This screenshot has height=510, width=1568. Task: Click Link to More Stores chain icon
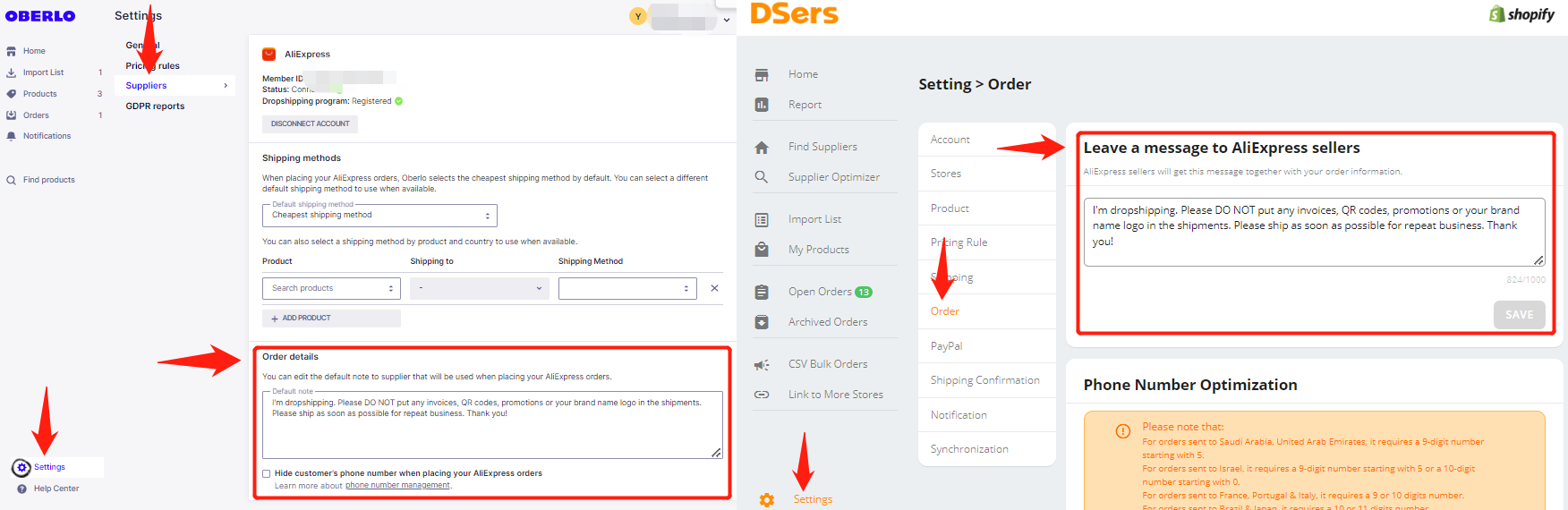pyautogui.click(x=762, y=395)
